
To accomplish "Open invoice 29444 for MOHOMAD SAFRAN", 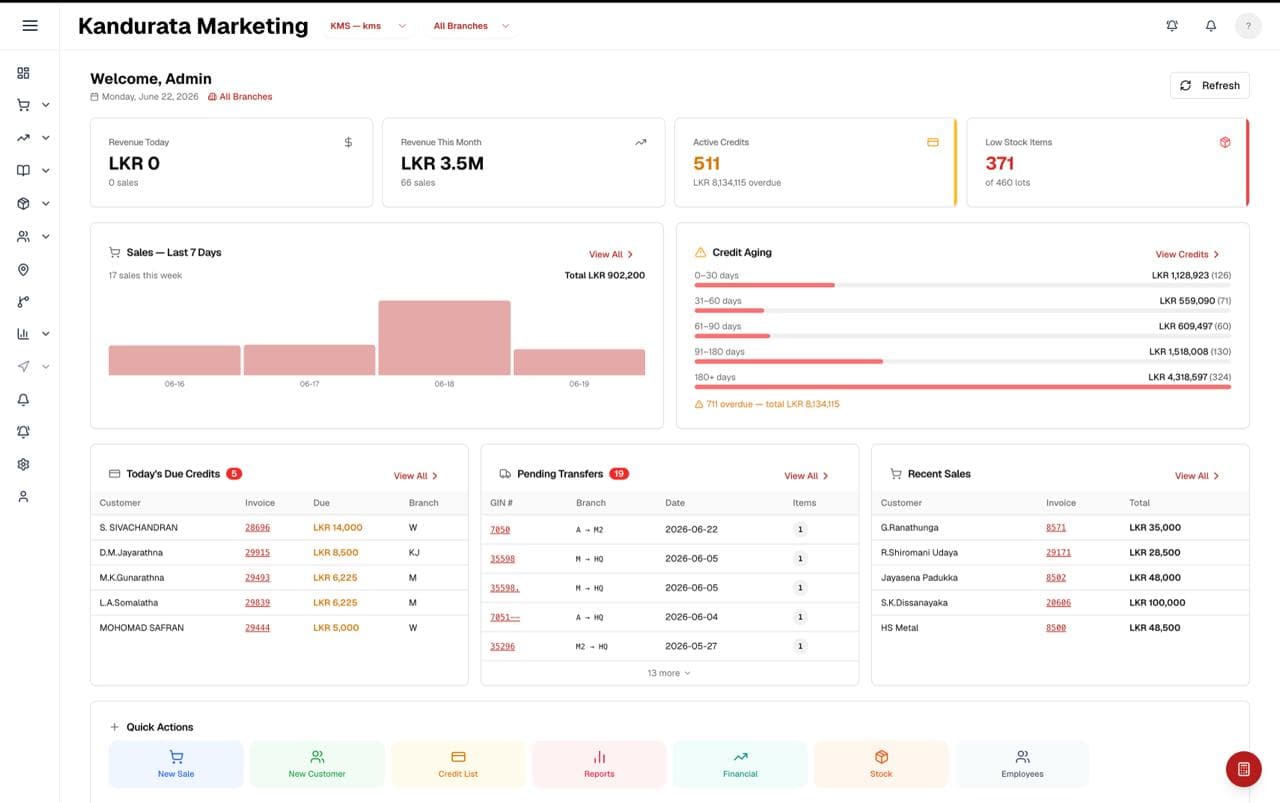I will tap(257, 627).
